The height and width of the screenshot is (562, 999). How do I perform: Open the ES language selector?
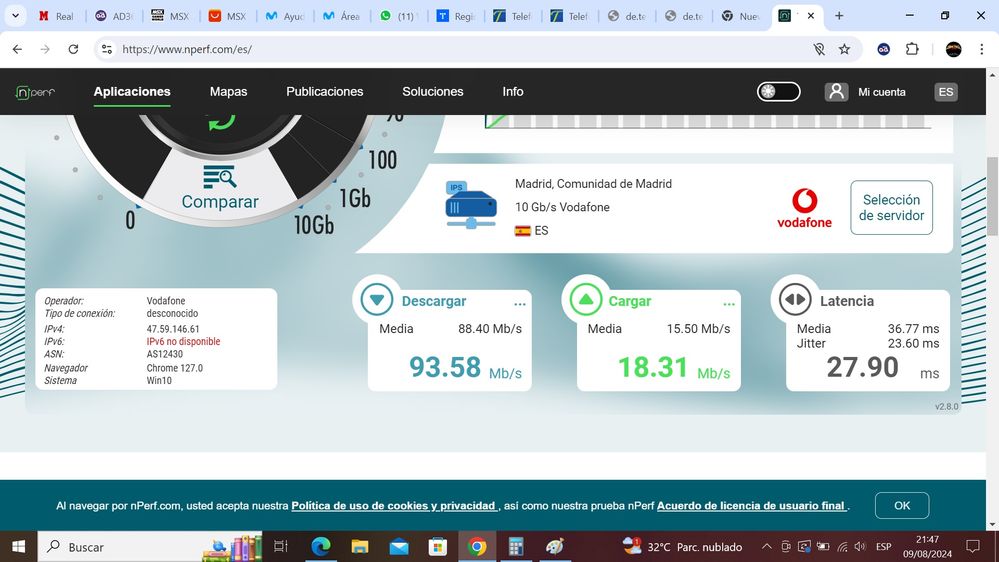tap(945, 92)
